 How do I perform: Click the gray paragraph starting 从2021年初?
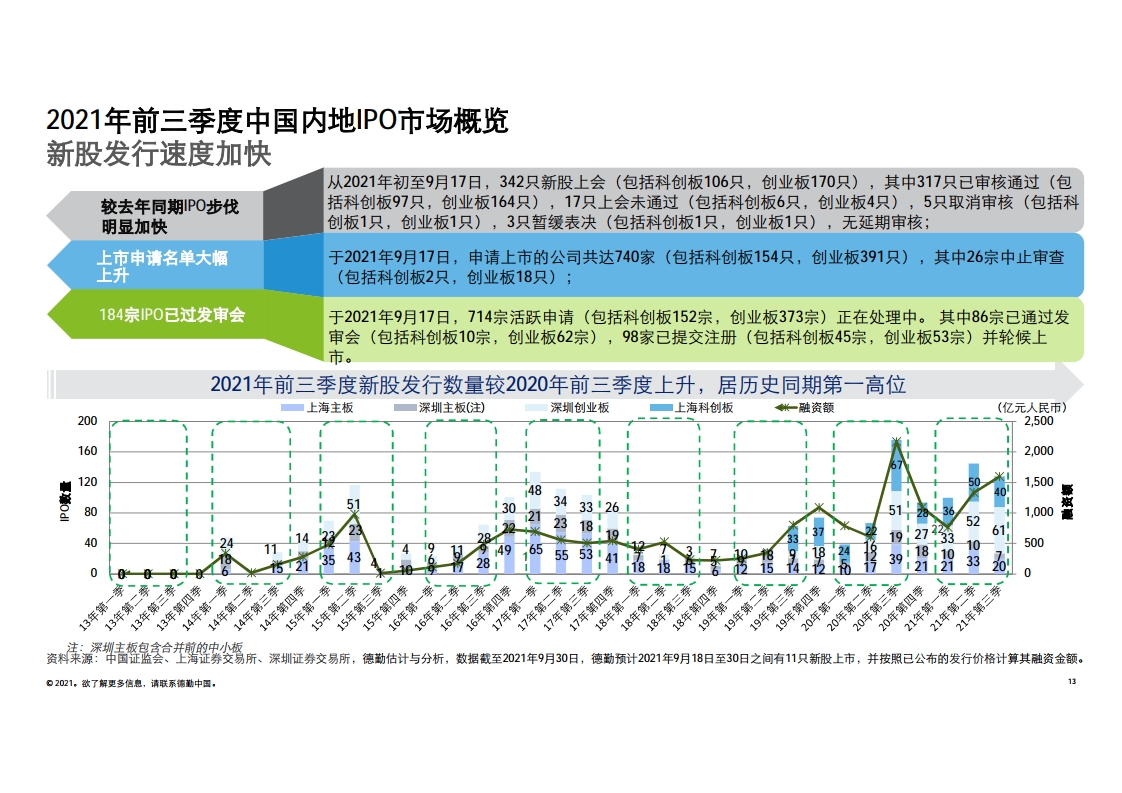[x=703, y=203]
